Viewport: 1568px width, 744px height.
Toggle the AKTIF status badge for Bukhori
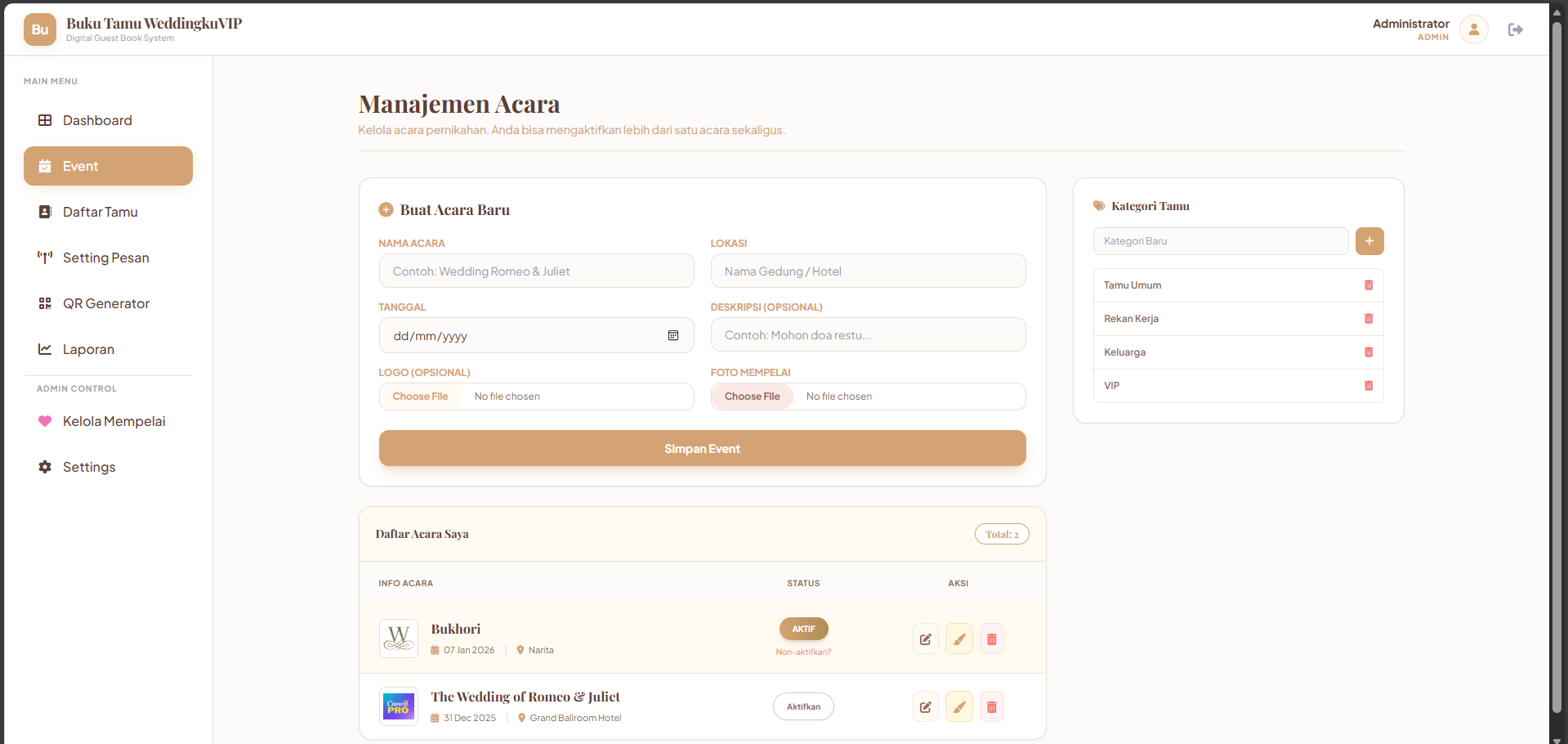point(803,629)
